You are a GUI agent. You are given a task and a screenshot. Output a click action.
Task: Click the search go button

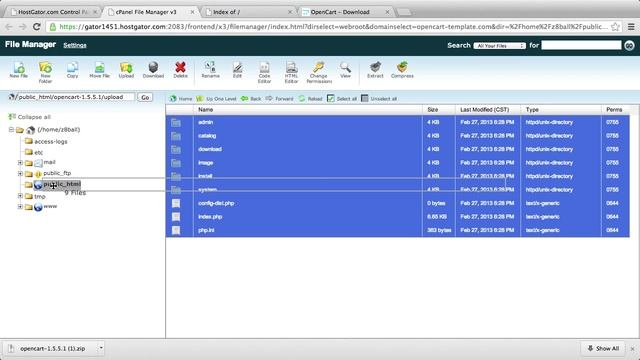point(629,45)
